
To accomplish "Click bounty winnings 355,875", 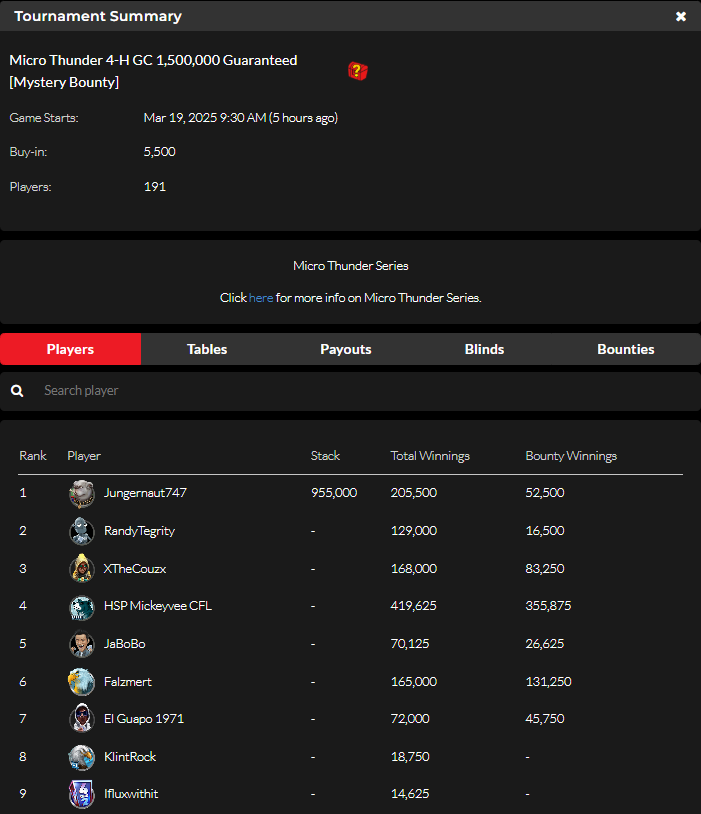I will (x=548, y=606).
